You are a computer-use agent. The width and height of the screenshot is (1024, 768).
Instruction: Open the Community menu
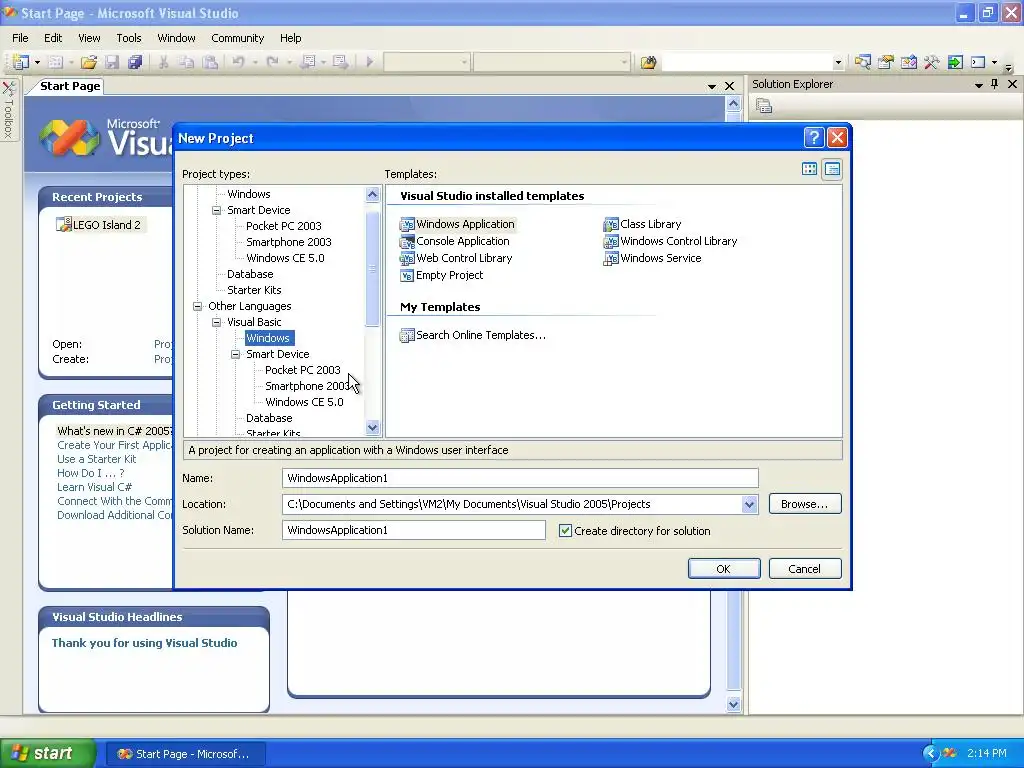[237, 38]
